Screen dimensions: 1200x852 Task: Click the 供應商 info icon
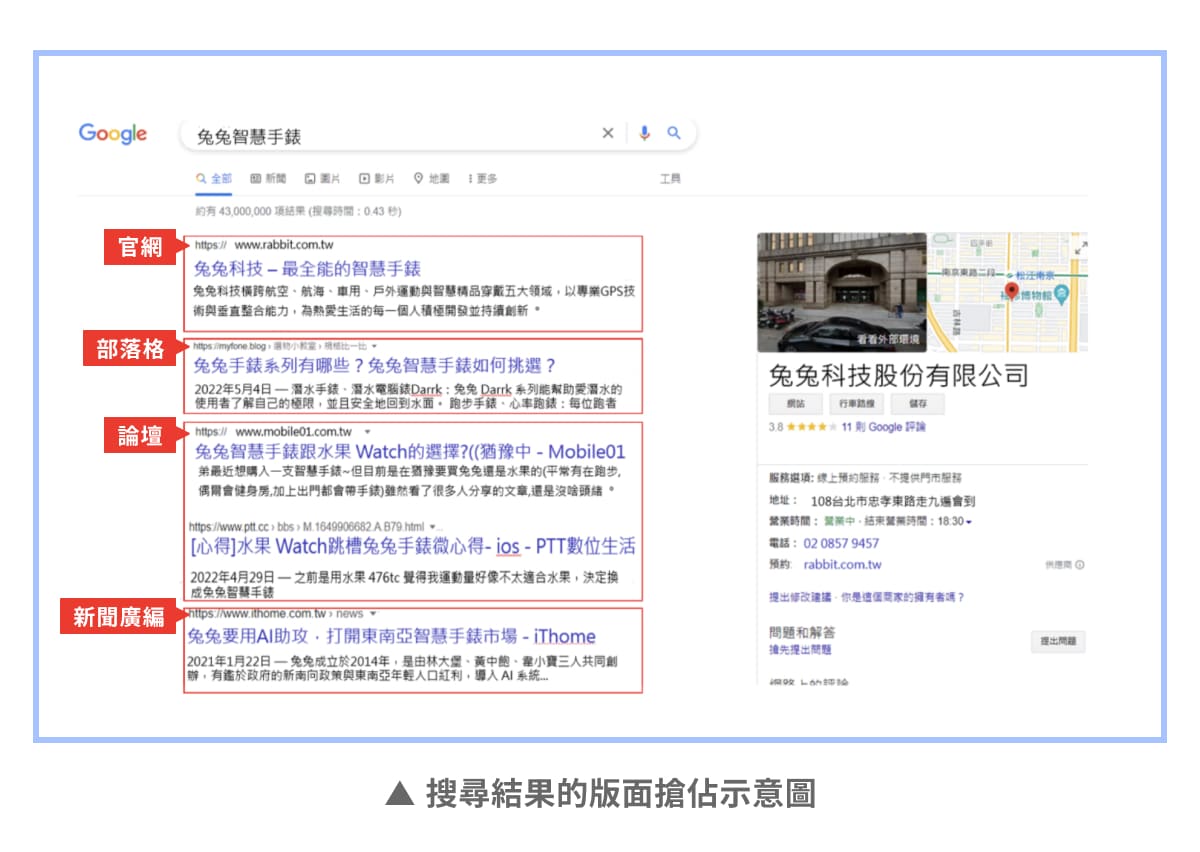[x=1079, y=565]
